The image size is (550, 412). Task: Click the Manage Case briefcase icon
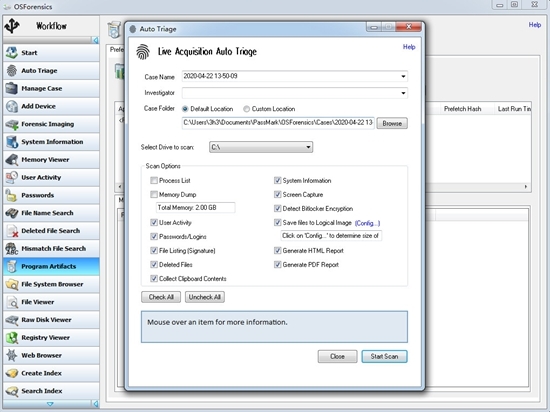(12, 88)
